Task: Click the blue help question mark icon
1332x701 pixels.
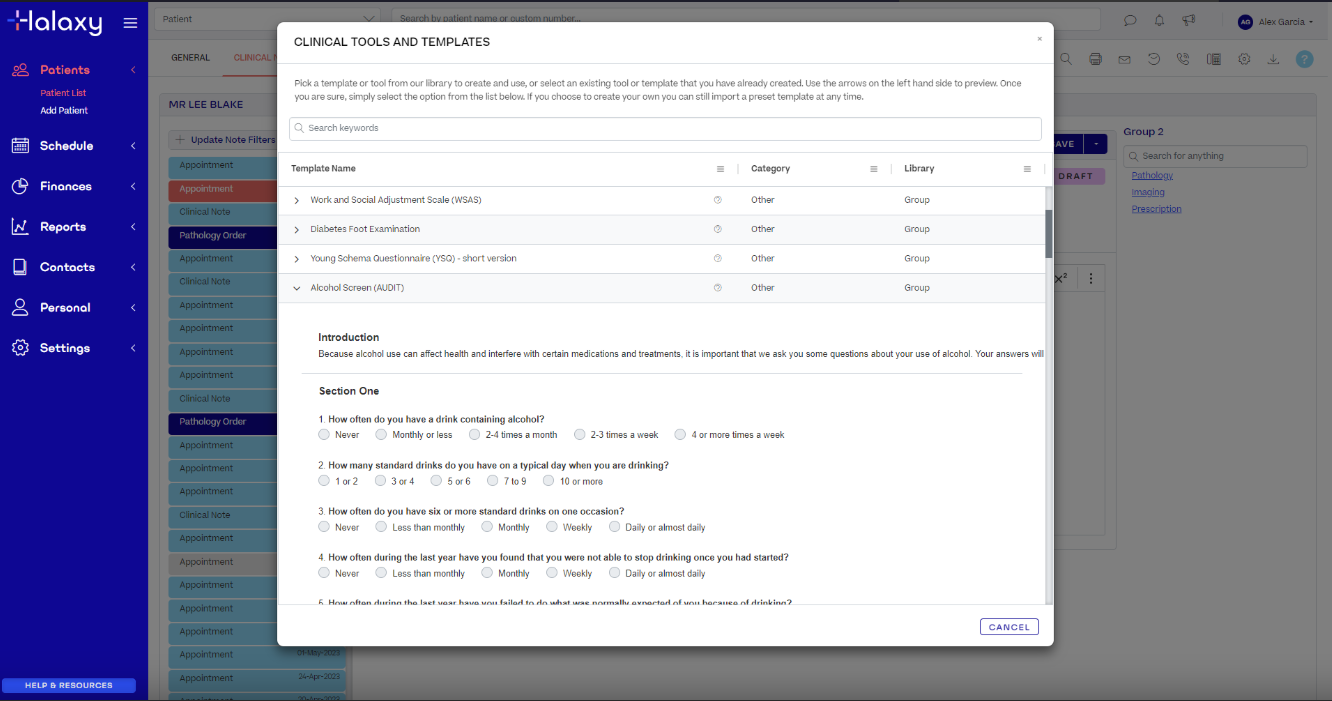Action: (x=1304, y=59)
